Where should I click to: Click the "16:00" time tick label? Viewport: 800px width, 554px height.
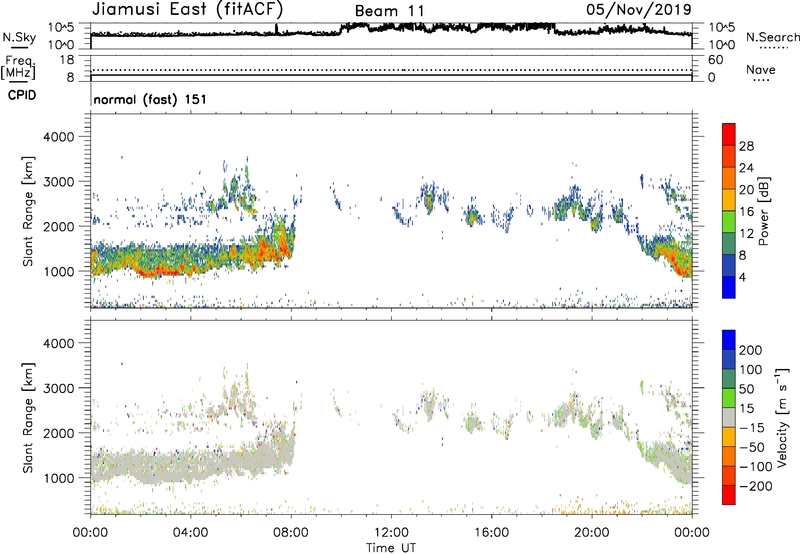coord(491,533)
